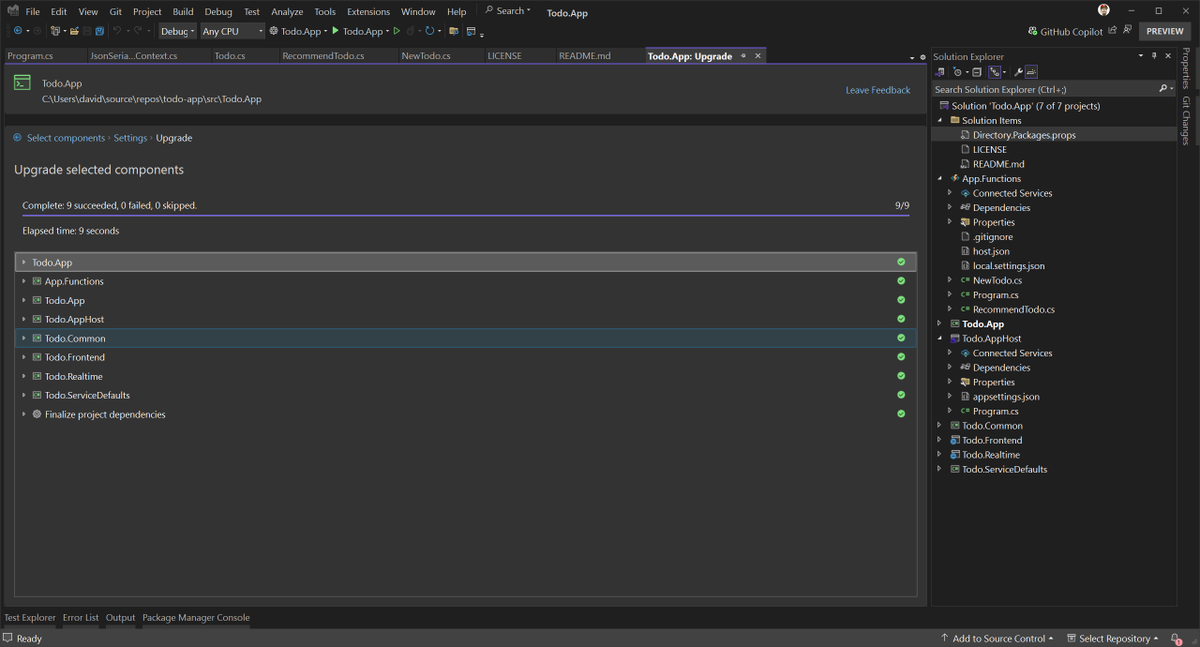Viewport: 1200px width, 647px height.
Task: Click the Properties wrench icon in Solution Explorer
Action: pyautogui.click(x=1018, y=72)
